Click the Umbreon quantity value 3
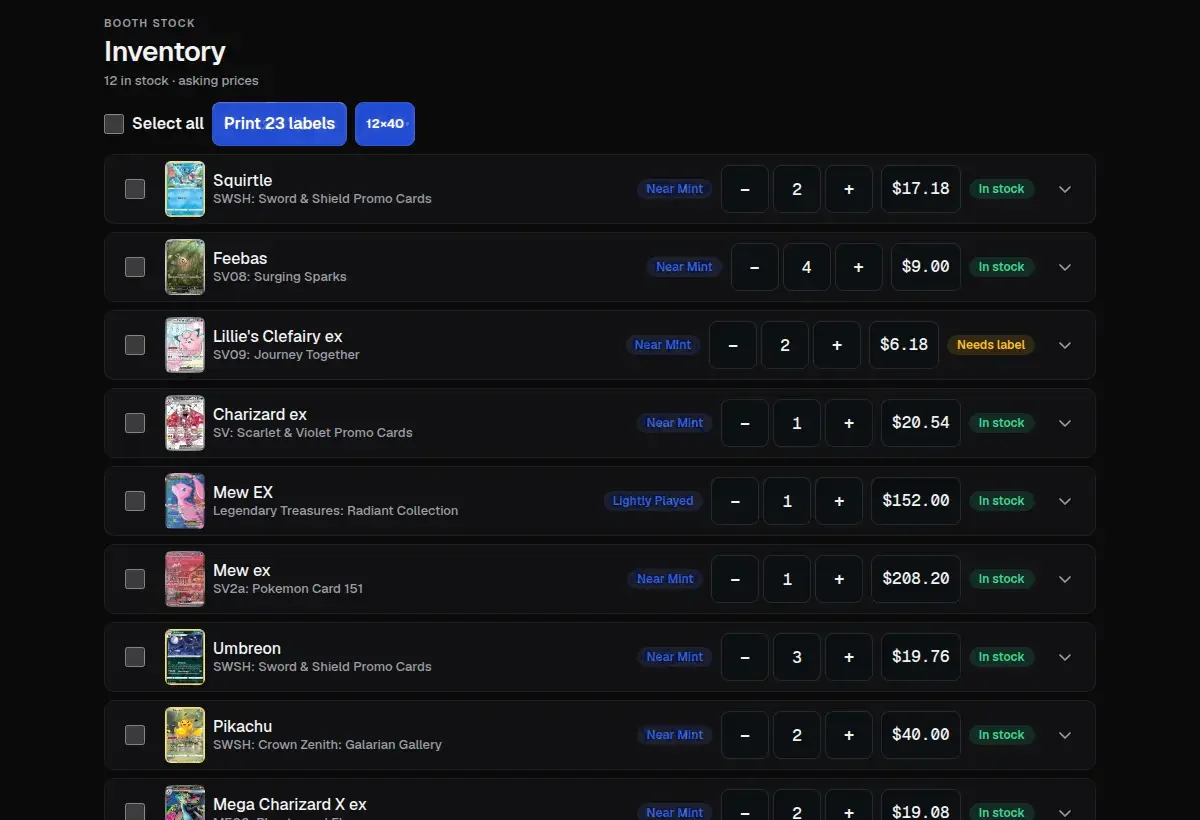The height and width of the screenshot is (820, 1200). pos(797,657)
